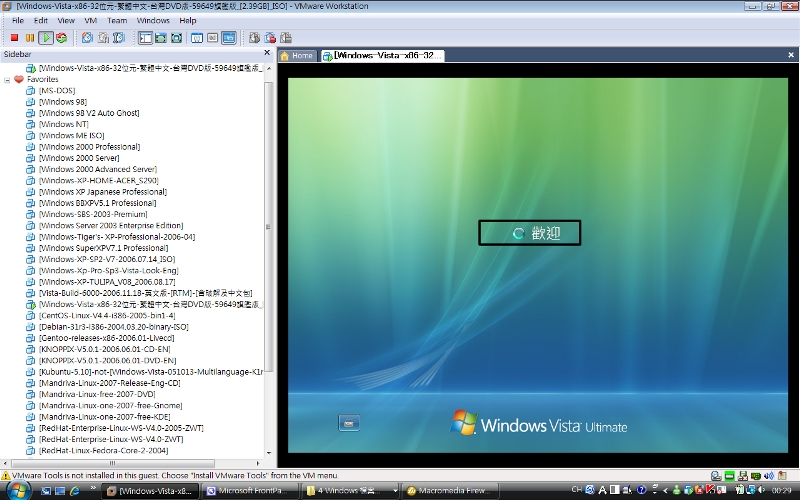The image size is (800, 500).
Task: Open the Windows Start orb
Action: (x=18, y=491)
